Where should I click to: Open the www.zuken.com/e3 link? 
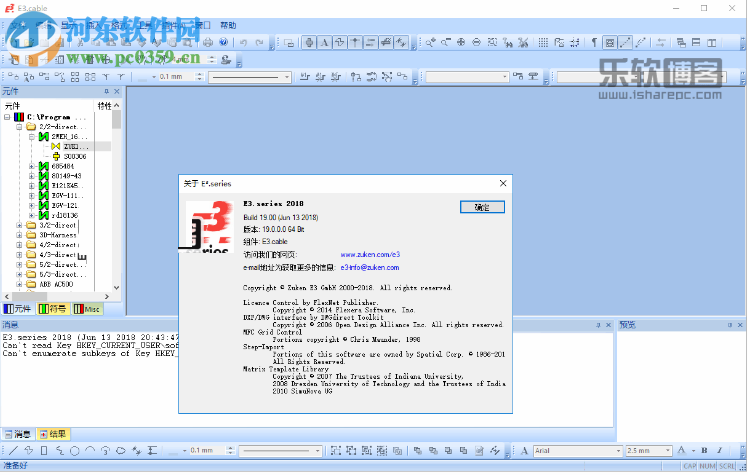[x=370, y=255]
